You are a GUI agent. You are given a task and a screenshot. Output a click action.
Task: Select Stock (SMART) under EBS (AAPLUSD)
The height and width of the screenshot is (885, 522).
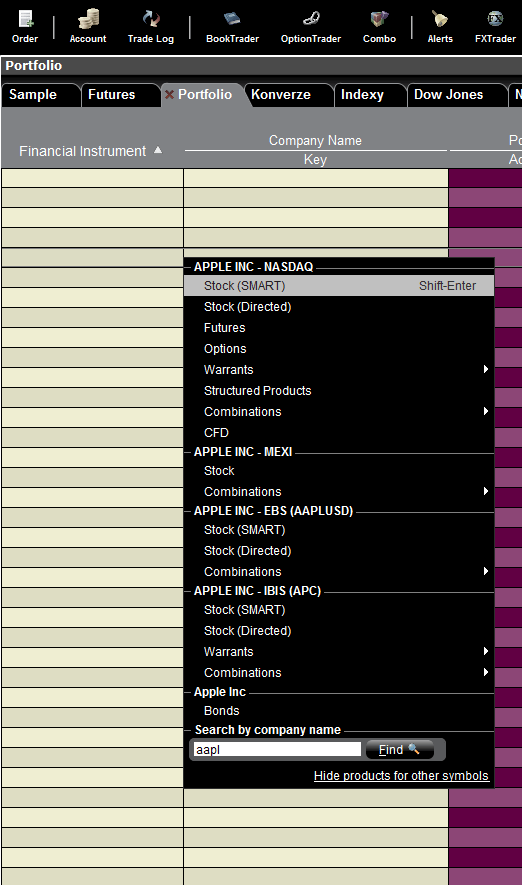pyautogui.click(x=339, y=529)
